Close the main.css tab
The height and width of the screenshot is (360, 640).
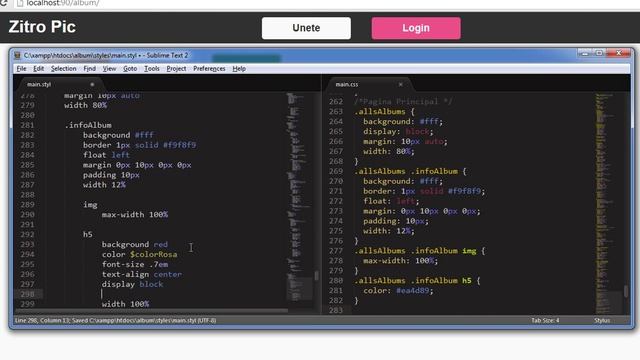pos(400,84)
